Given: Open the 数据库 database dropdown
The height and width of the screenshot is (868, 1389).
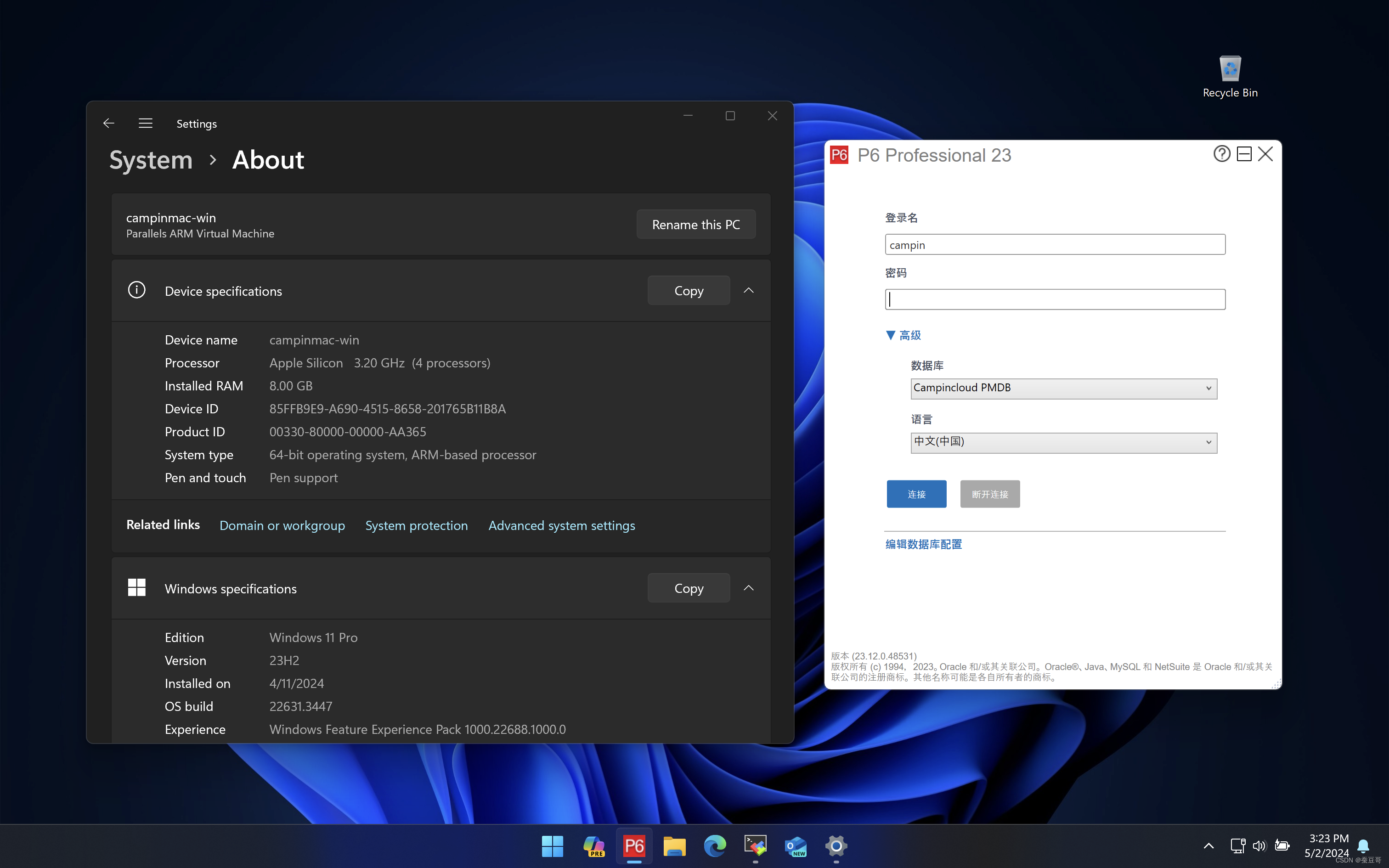Looking at the screenshot, I should tap(1063, 388).
